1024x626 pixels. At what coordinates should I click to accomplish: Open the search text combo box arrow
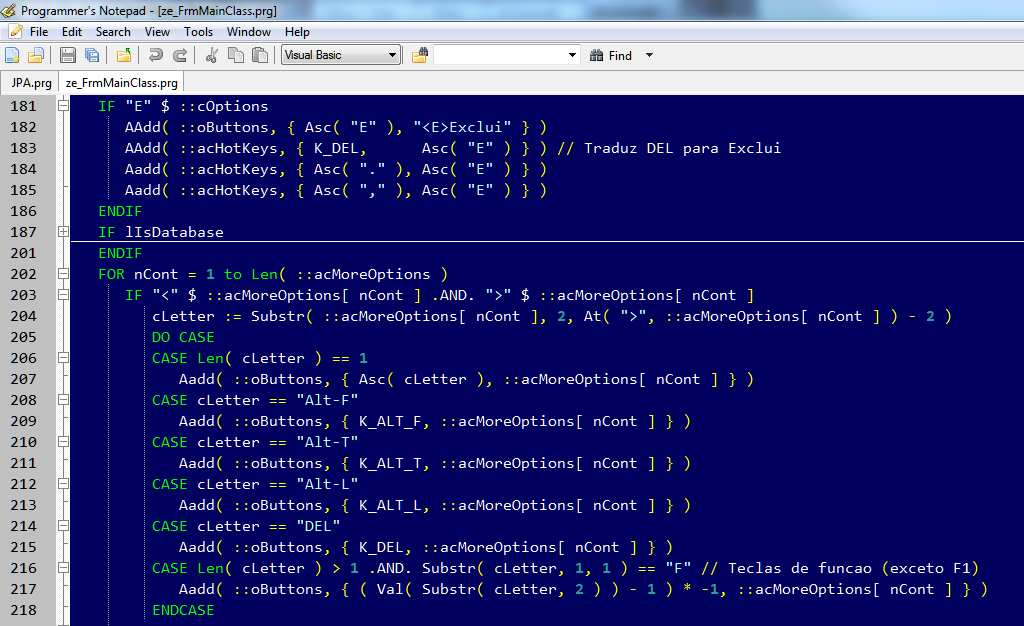(x=572, y=55)
